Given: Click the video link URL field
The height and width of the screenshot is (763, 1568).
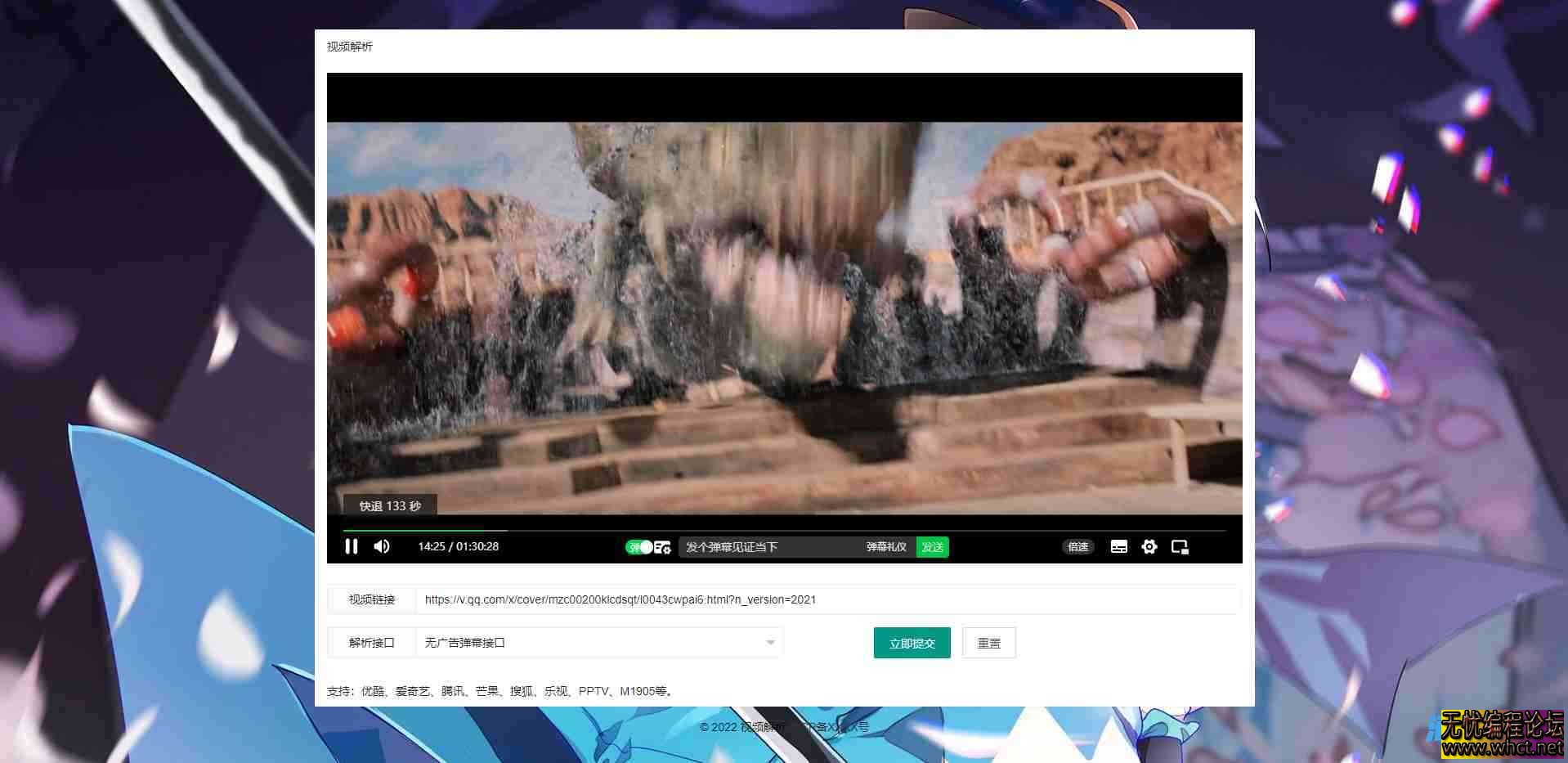Looking at the screenshot, I should pyautogui.click(x=827, y=599).
